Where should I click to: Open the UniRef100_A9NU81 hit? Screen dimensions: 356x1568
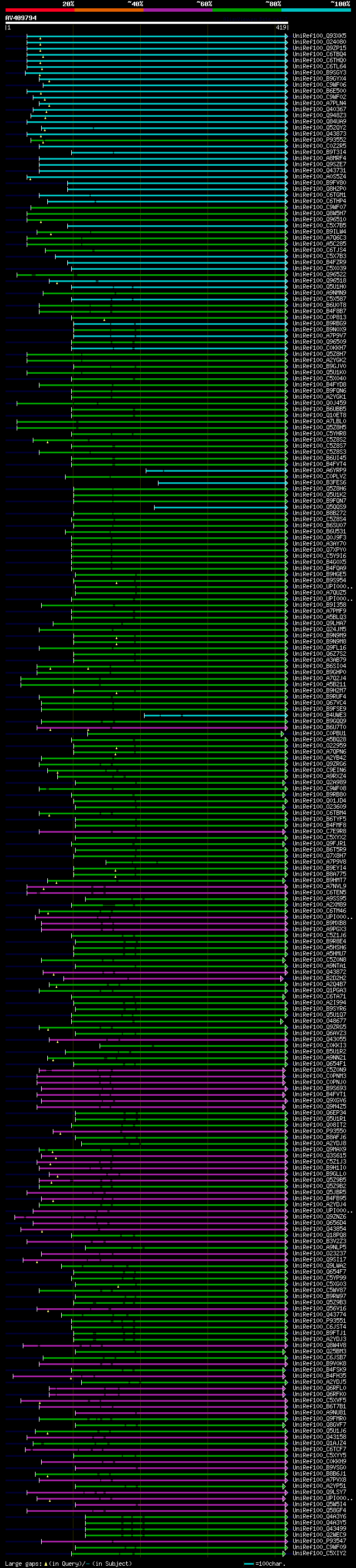(319, 1413)
